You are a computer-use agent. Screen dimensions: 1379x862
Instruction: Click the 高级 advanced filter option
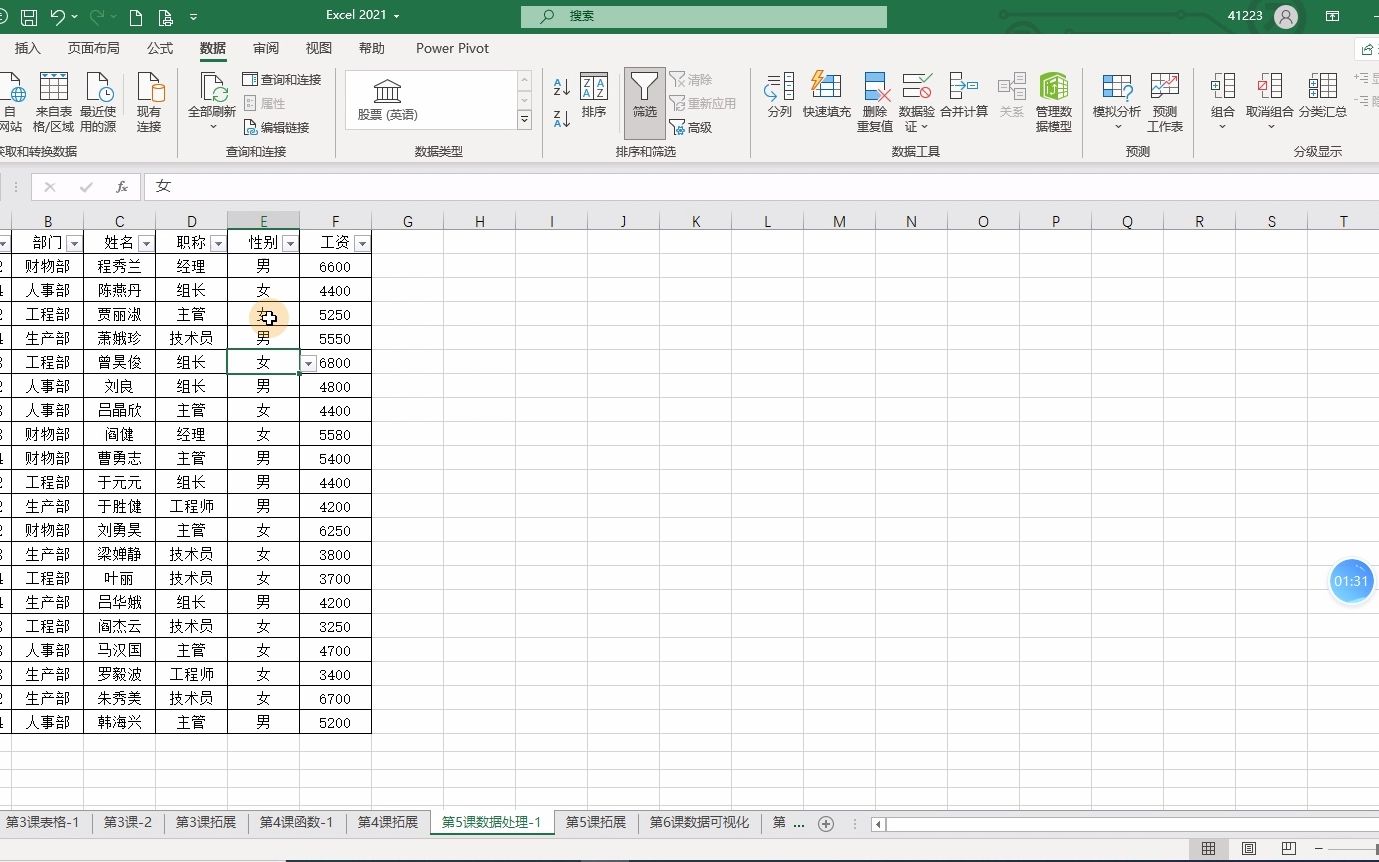[x=691, y=127]
